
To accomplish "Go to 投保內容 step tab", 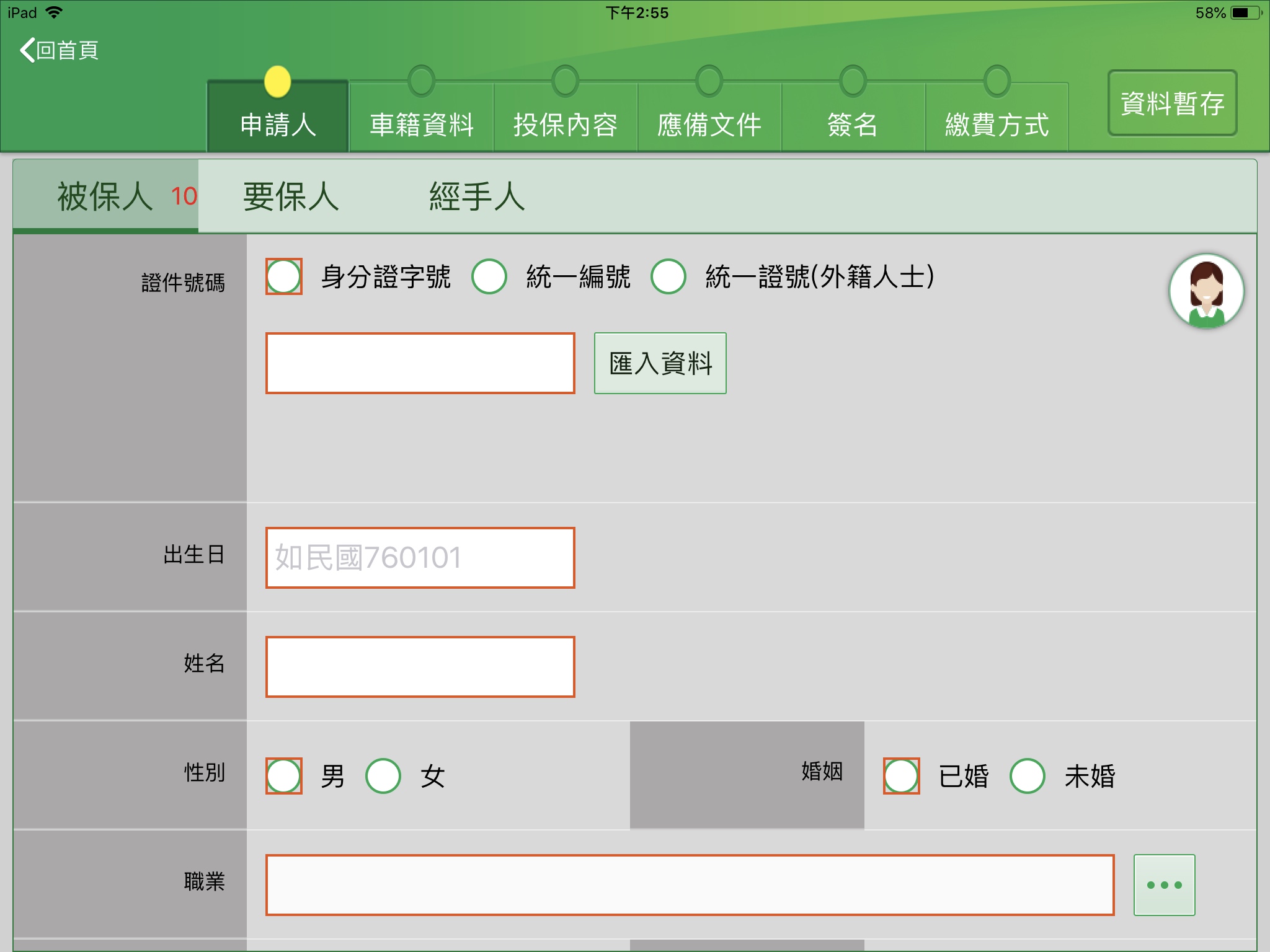I will click(x=565, y=125).
